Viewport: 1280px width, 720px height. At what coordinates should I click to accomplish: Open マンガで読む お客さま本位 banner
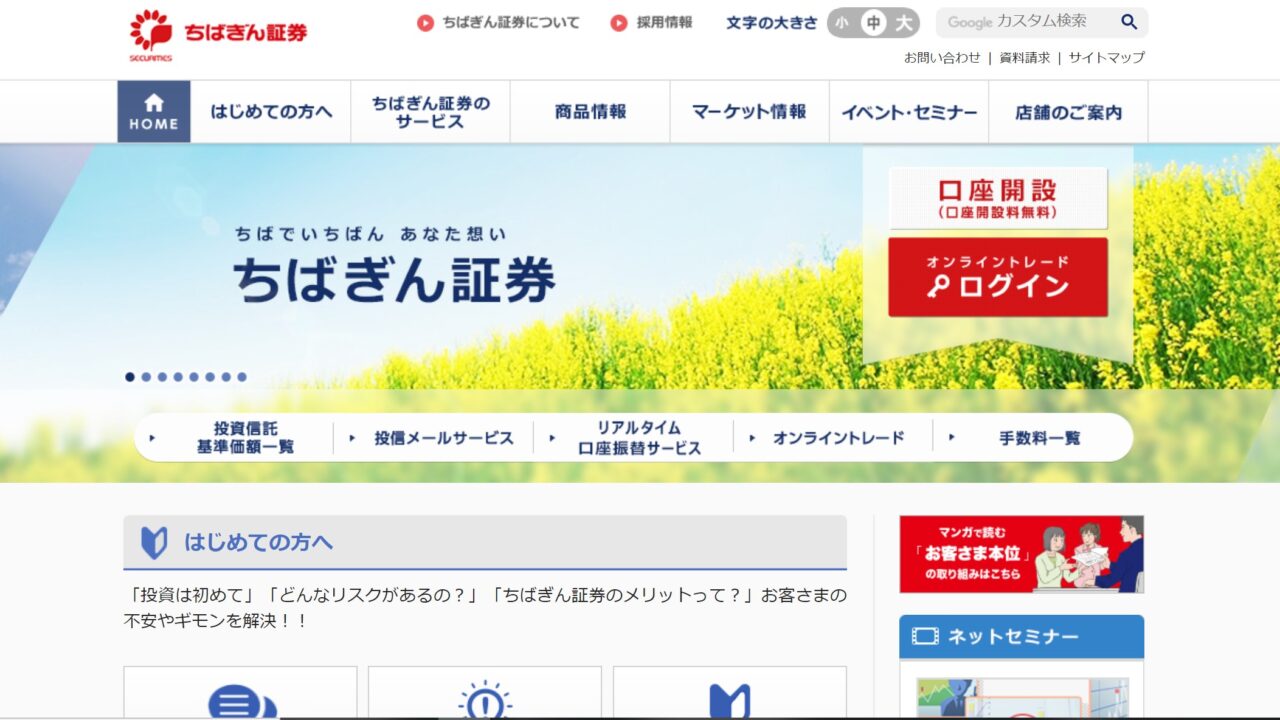point(1021,554)
